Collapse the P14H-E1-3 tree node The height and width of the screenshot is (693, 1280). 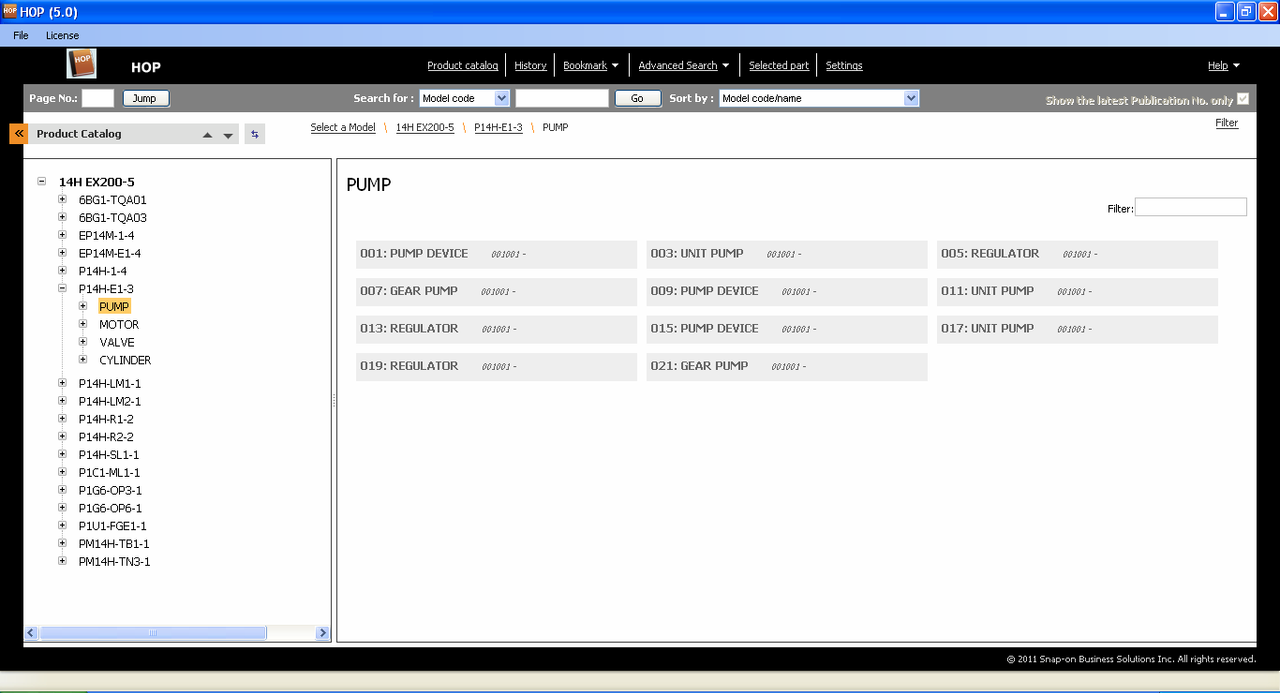(62, 289)
